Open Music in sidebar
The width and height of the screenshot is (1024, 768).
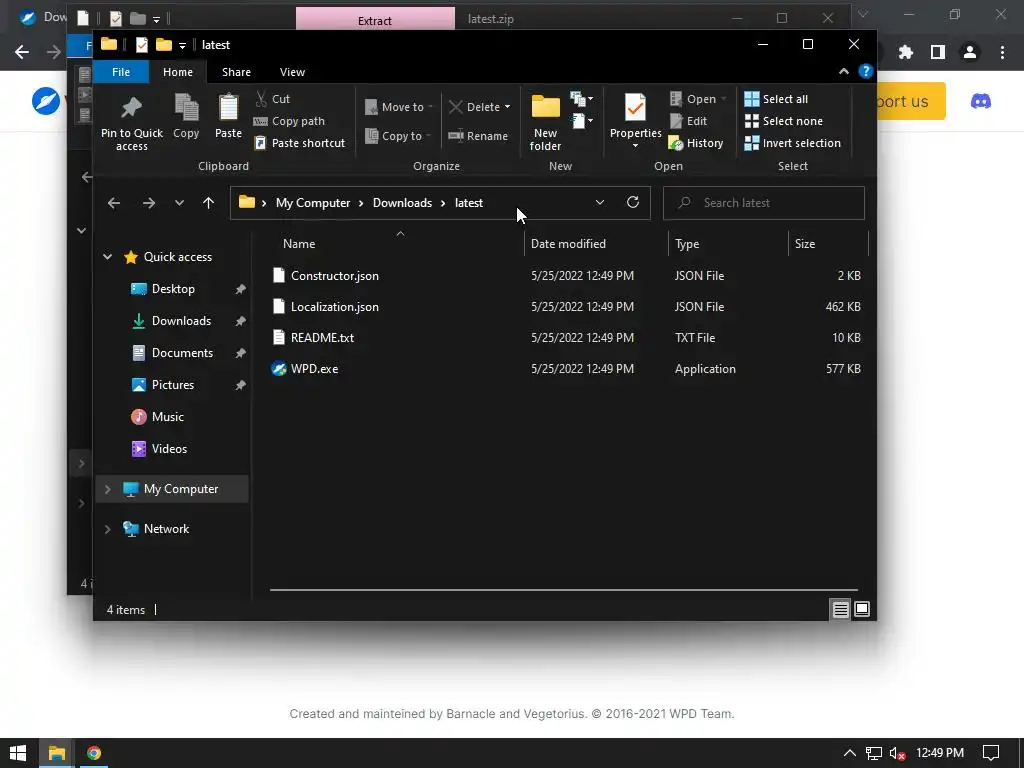click(167, 417)
